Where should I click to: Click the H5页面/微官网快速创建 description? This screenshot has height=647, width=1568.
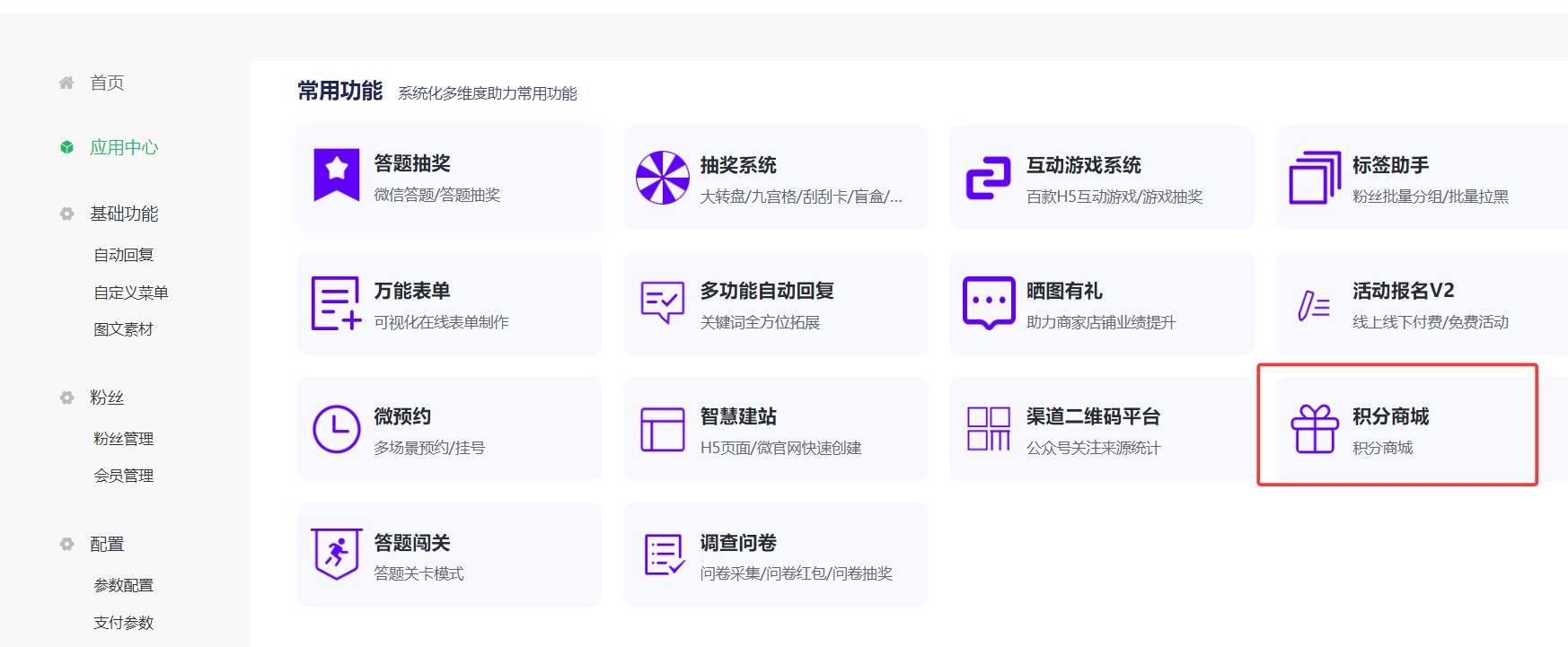pos(780,448)
